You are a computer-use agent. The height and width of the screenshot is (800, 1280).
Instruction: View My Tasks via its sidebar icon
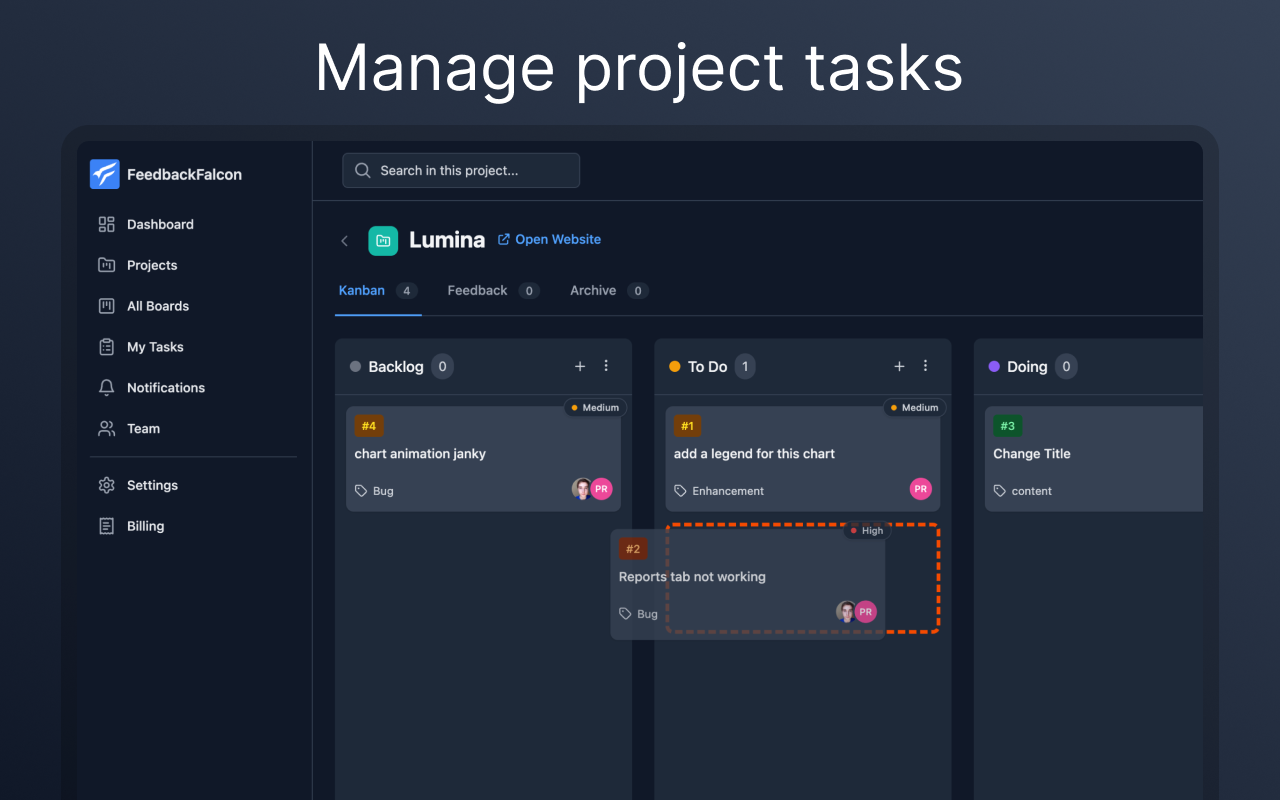(x=107, y=347)
